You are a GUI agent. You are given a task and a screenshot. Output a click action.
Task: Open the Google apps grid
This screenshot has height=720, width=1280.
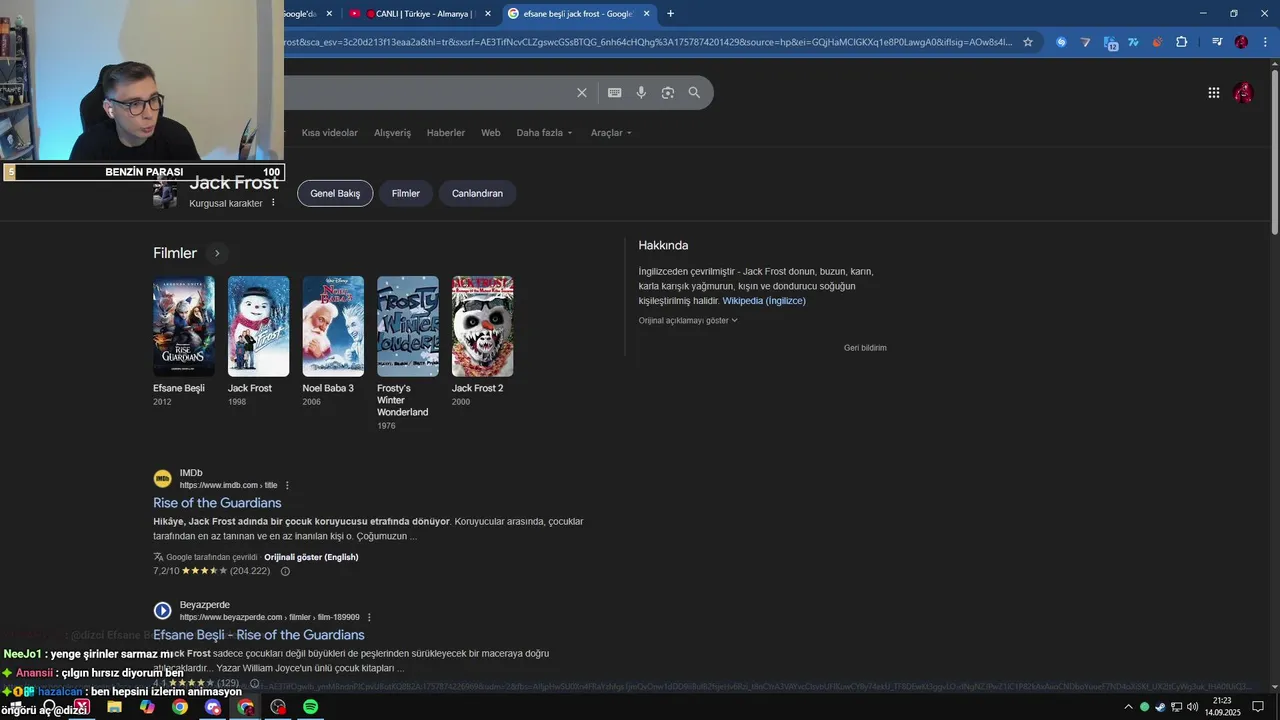[1214, 93]
